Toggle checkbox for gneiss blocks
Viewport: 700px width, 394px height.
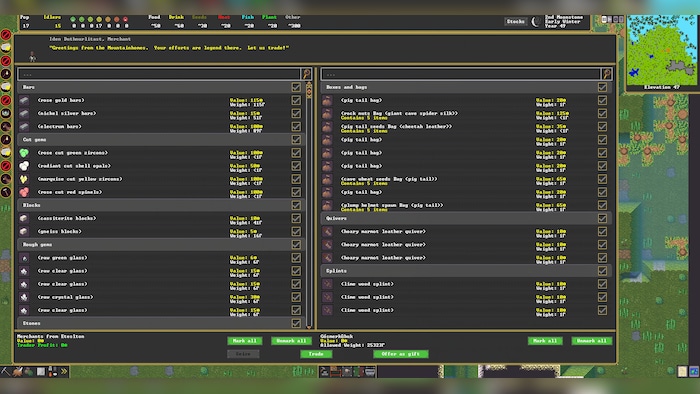tap(296, 232)
